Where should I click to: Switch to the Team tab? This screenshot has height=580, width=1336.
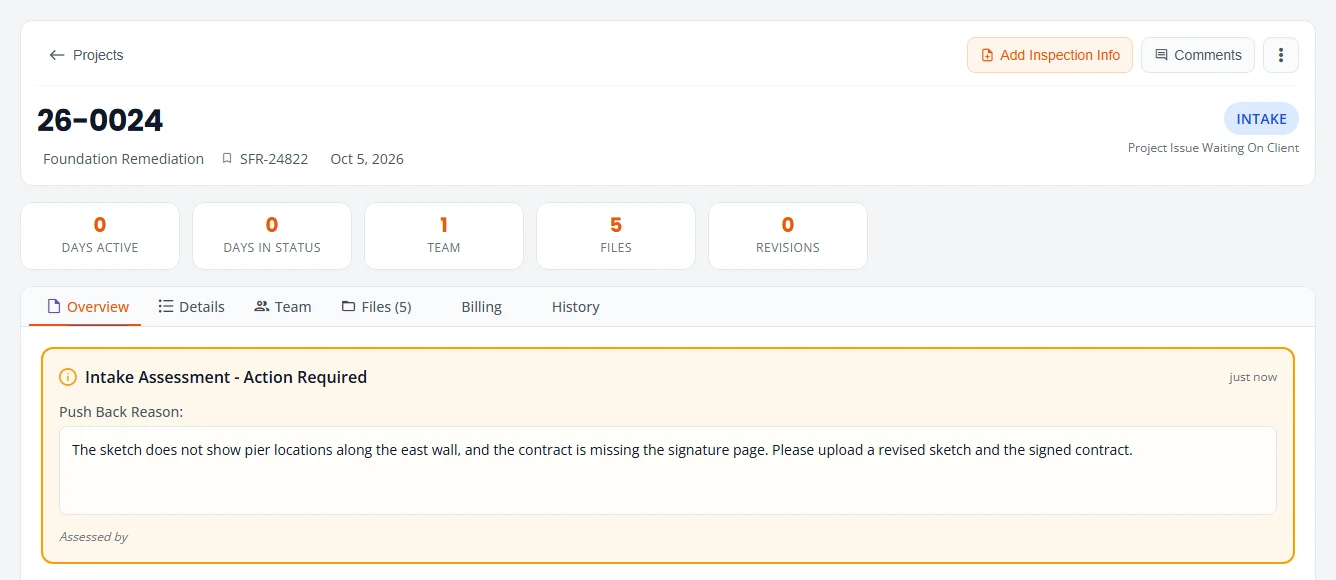click(283, 307)
